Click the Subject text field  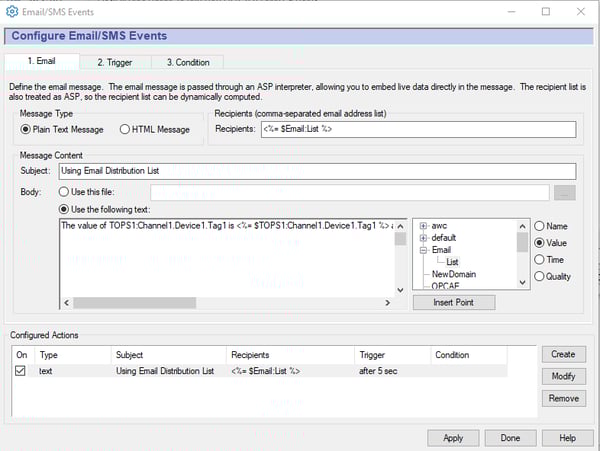pyautogui.click(x=317, y=171)
